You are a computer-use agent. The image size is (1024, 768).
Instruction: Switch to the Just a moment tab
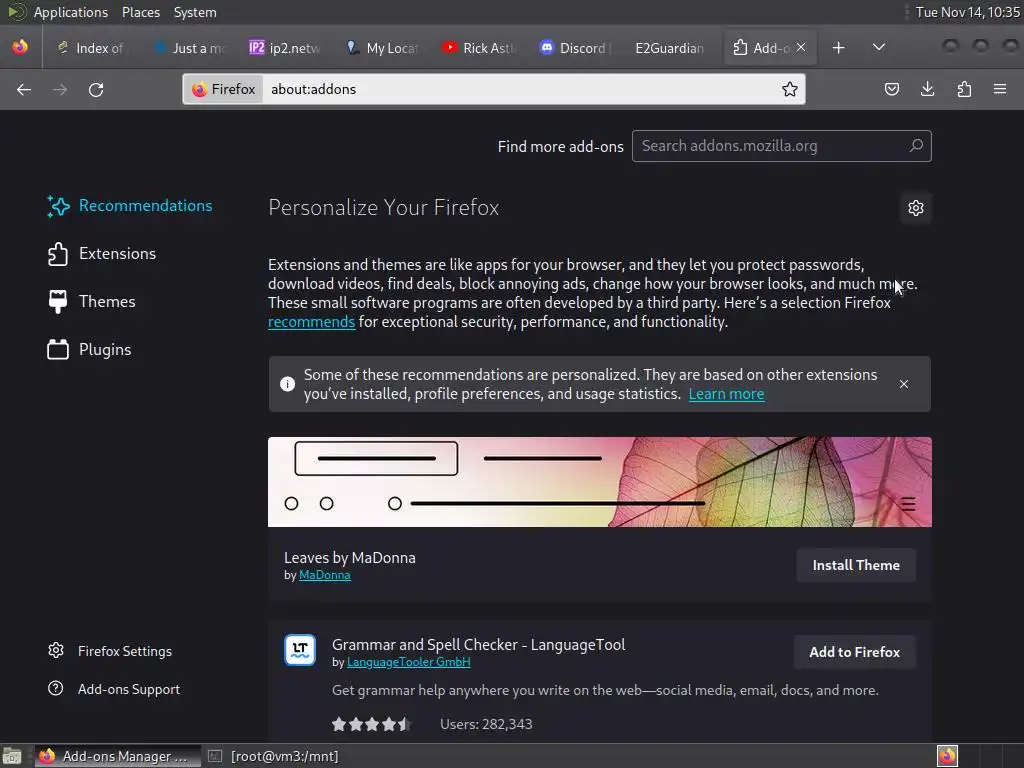click(191, 48)
